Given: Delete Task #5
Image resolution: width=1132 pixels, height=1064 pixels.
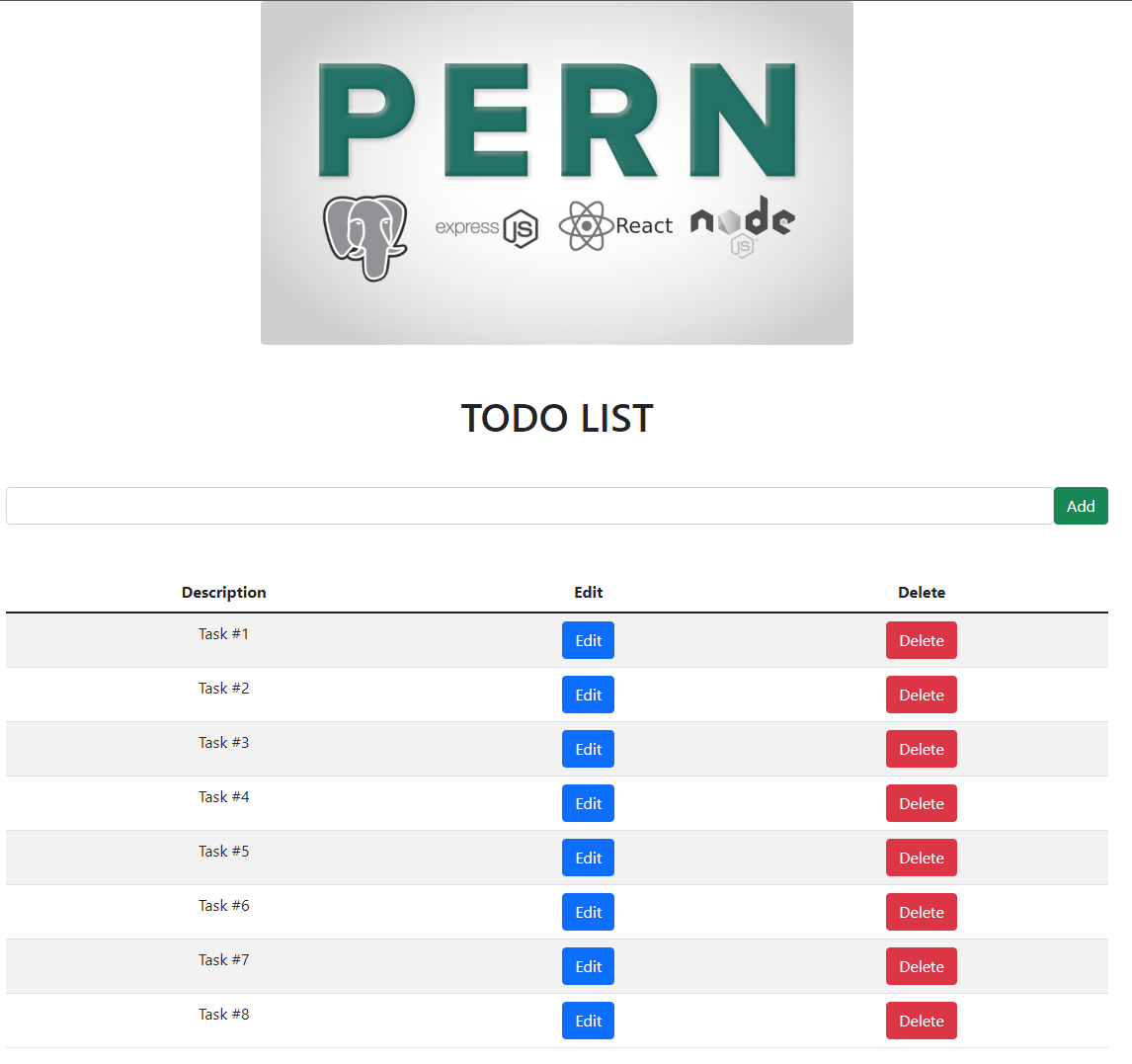Looking at the screenshot, I should [x=921, y=858].
